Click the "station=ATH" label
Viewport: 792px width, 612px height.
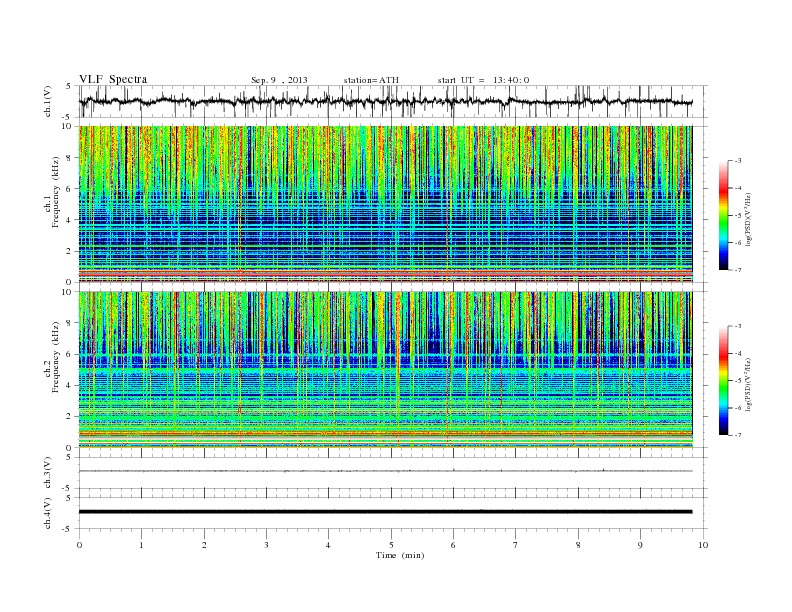[371, 80]
